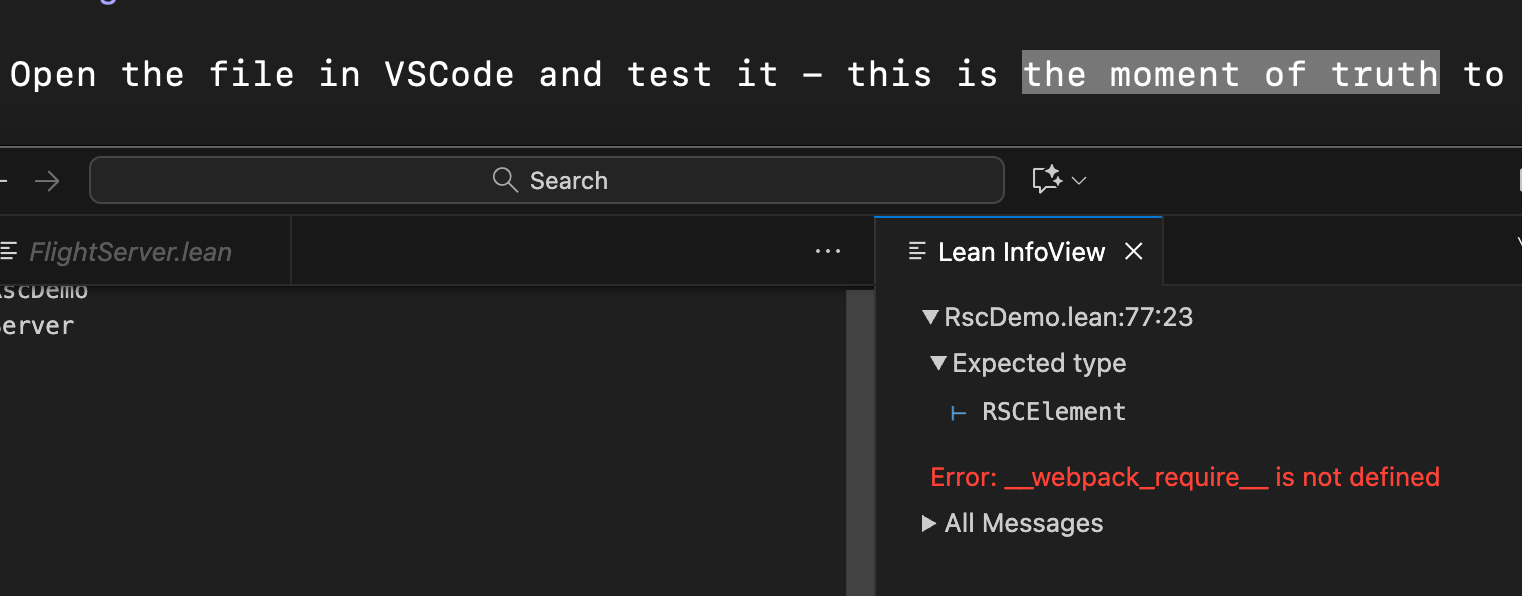This screenshot has width=1522, height=596.
Task: Click the turnstile symbol before RSCElement
Action: pyautogui.click(x=959, y=412)
